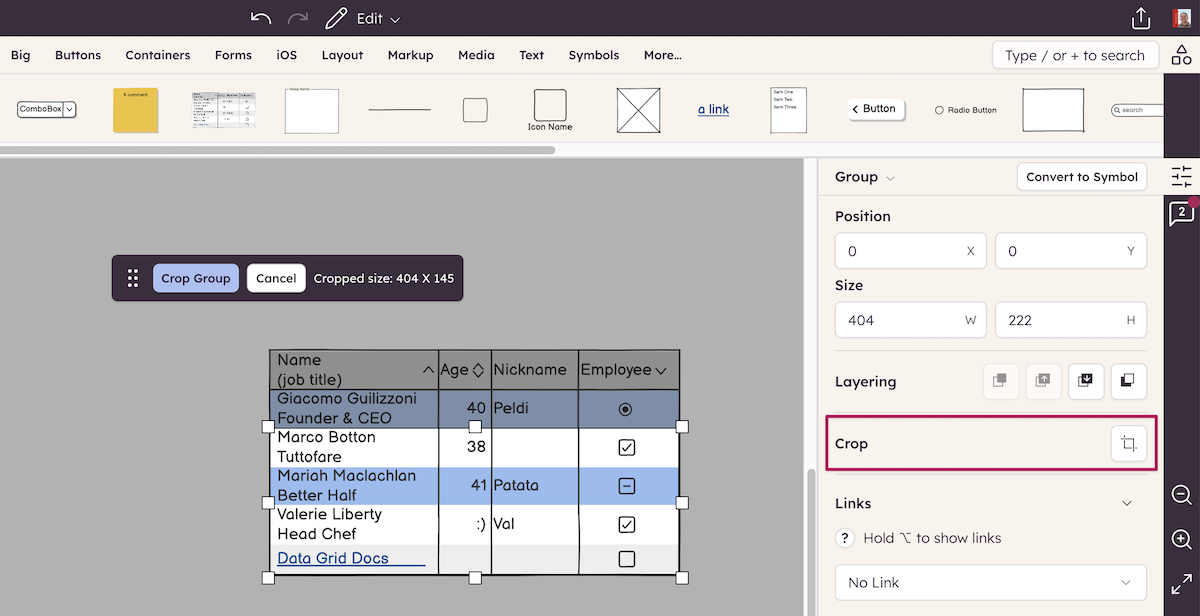Open the UI Library shapes icon top right

point(1181,55)
